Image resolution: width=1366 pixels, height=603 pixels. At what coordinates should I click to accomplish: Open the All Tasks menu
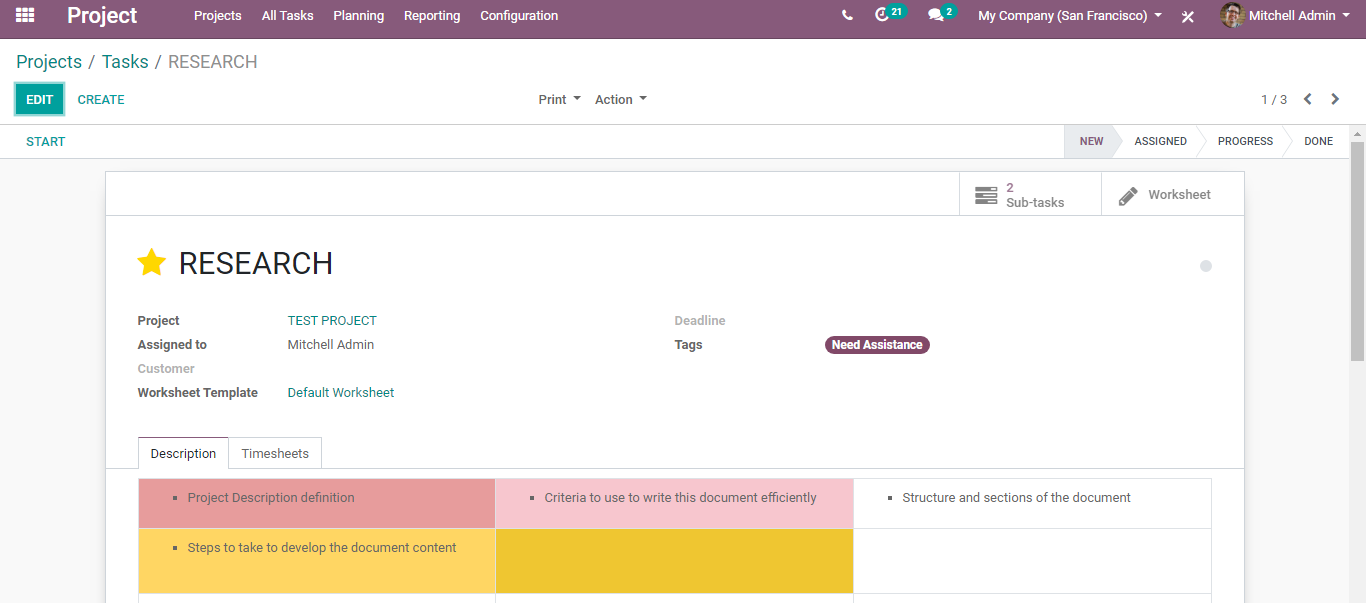click(287, 15)
